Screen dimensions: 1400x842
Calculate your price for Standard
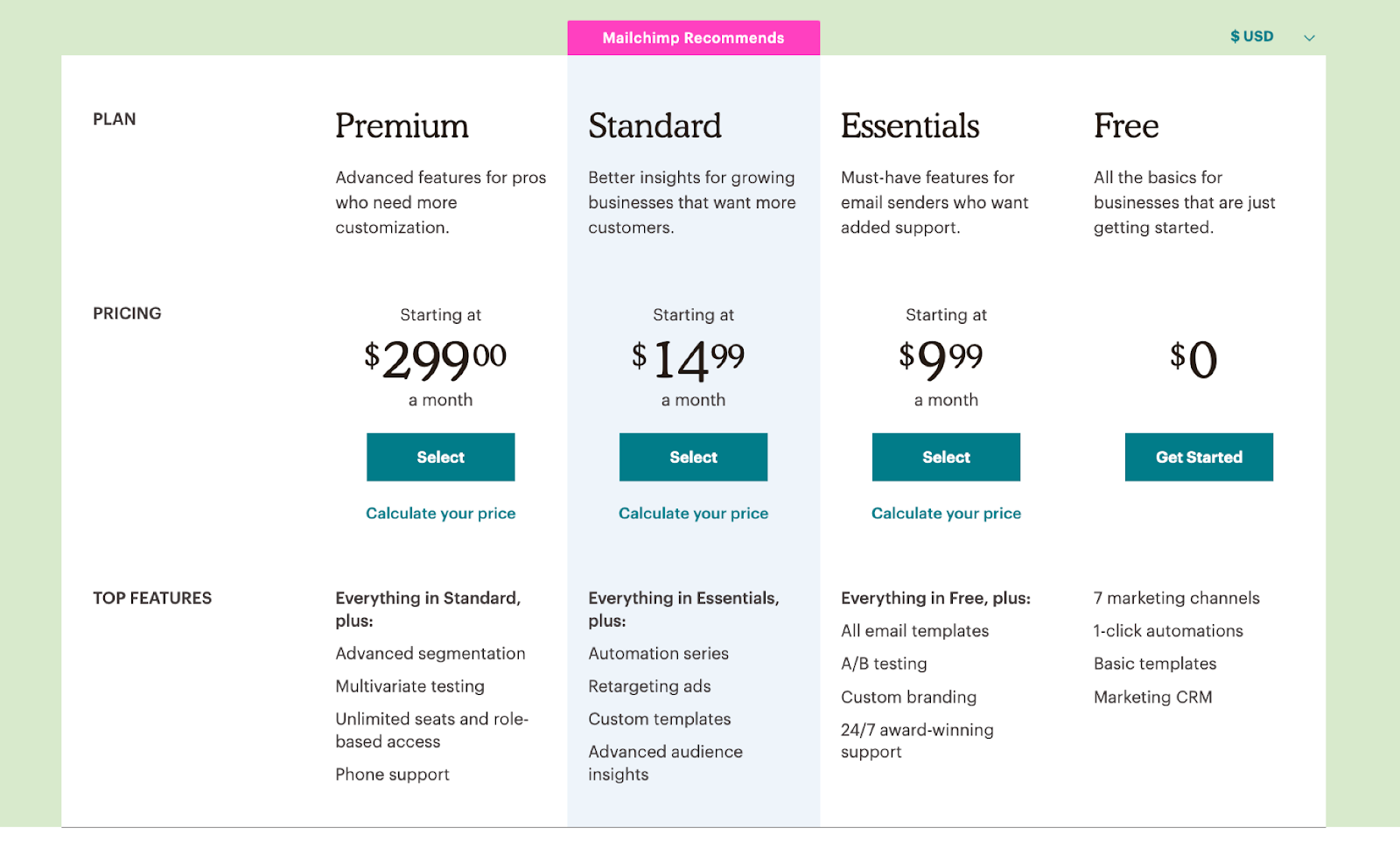pos(693,513)
